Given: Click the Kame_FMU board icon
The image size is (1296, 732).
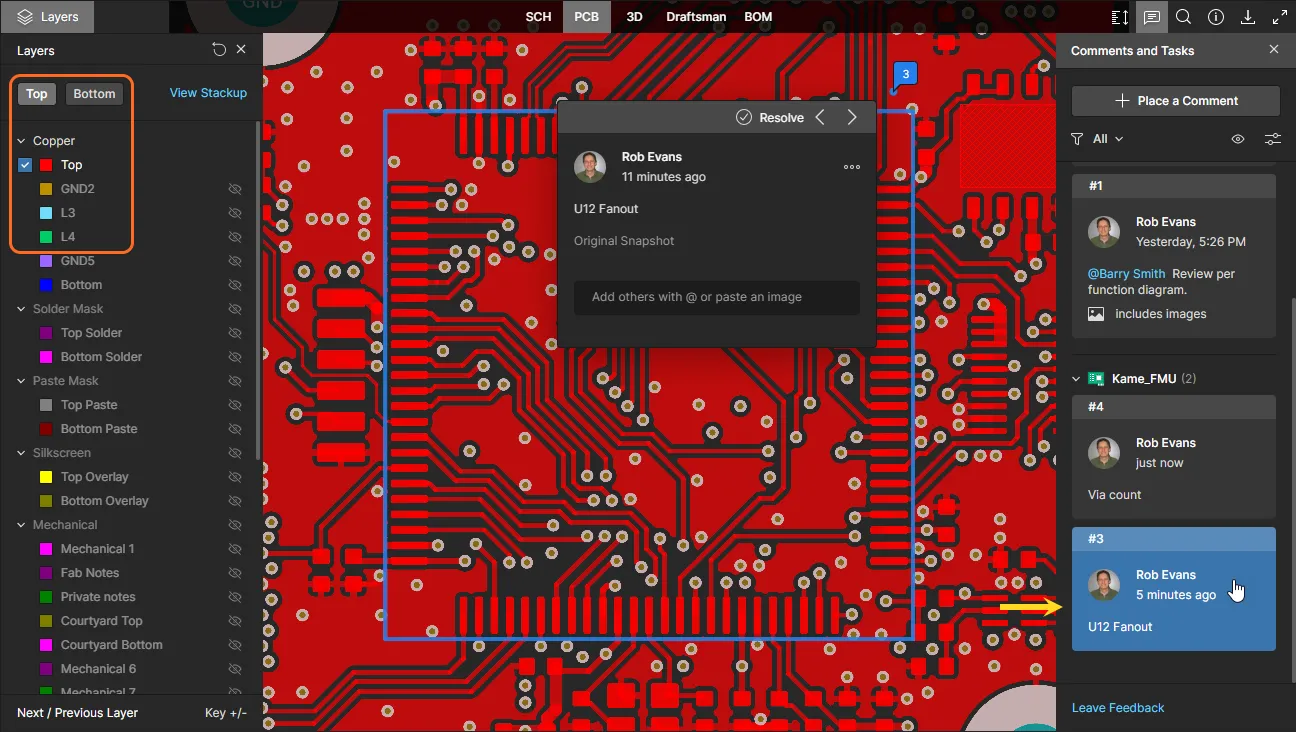Looking at the screenshot, I should [1096, 379].
